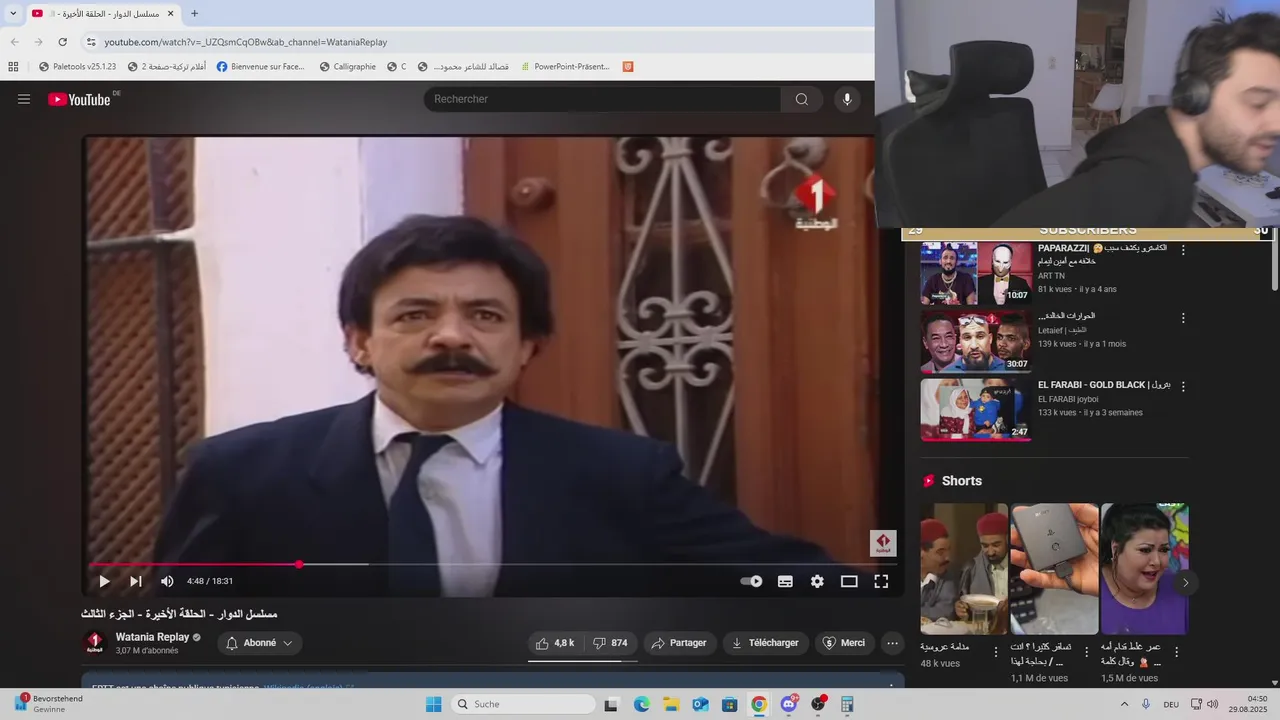
Task: Open options for the 1,5 M vues Short
Action: click(x=1176, y=651)
